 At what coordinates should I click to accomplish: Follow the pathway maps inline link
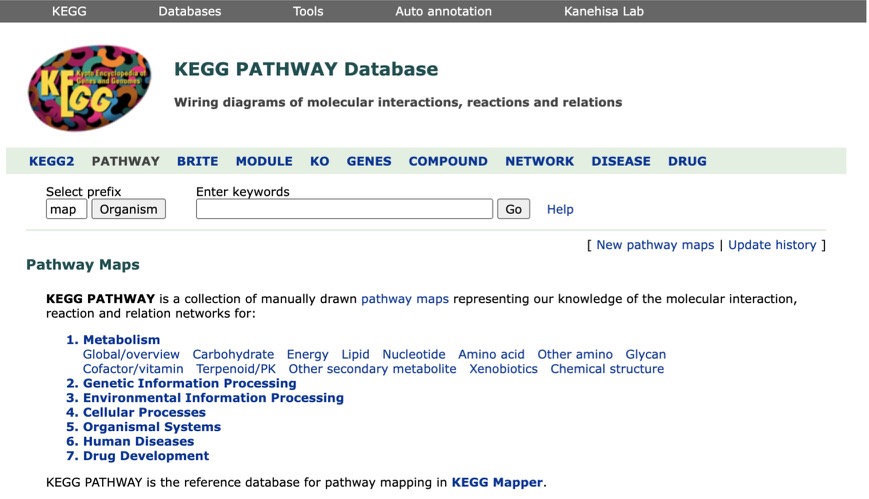click(x=405, y=299)
